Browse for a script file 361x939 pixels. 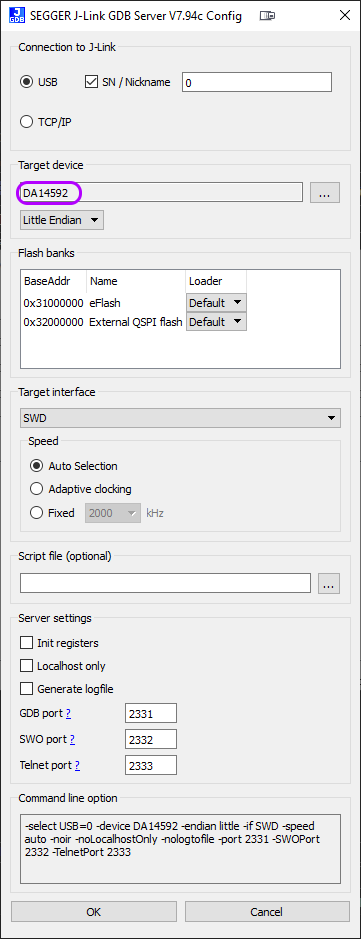coord(329,583)
